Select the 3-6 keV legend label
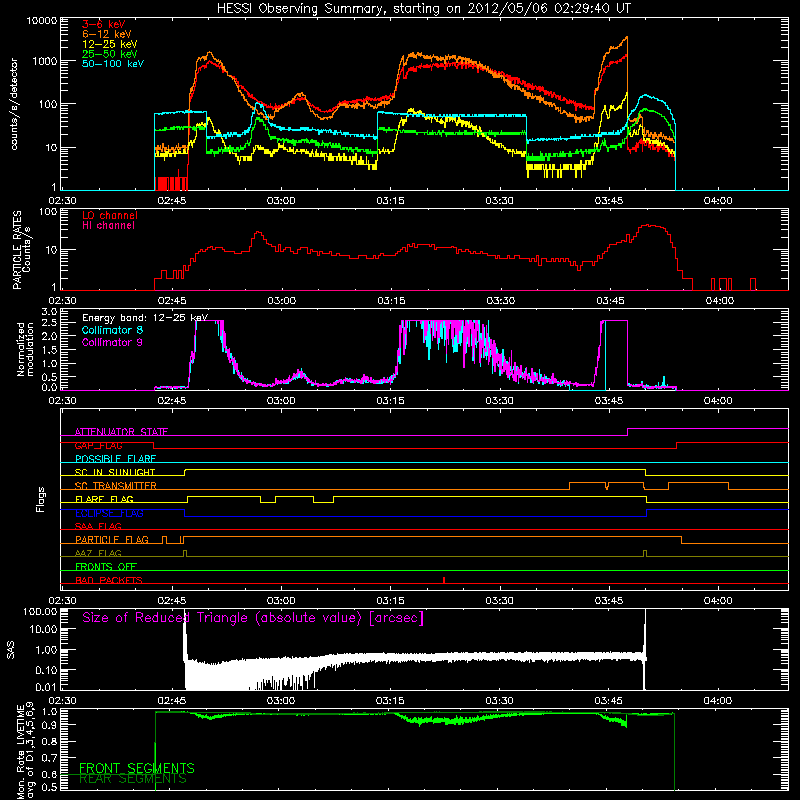The height and width of the screenshot is (800, 800). pyautogui.click(x=104, y=24)
